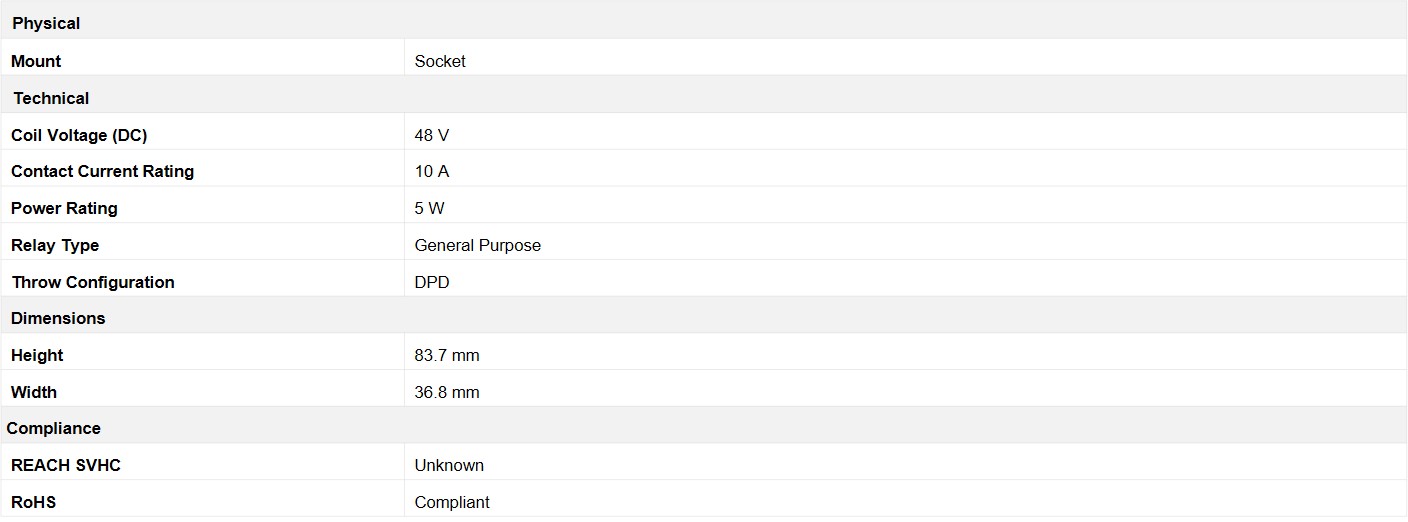Select the REACH SVHC Unknown value
Screen dimensions: 1408x522
(449, 465)
